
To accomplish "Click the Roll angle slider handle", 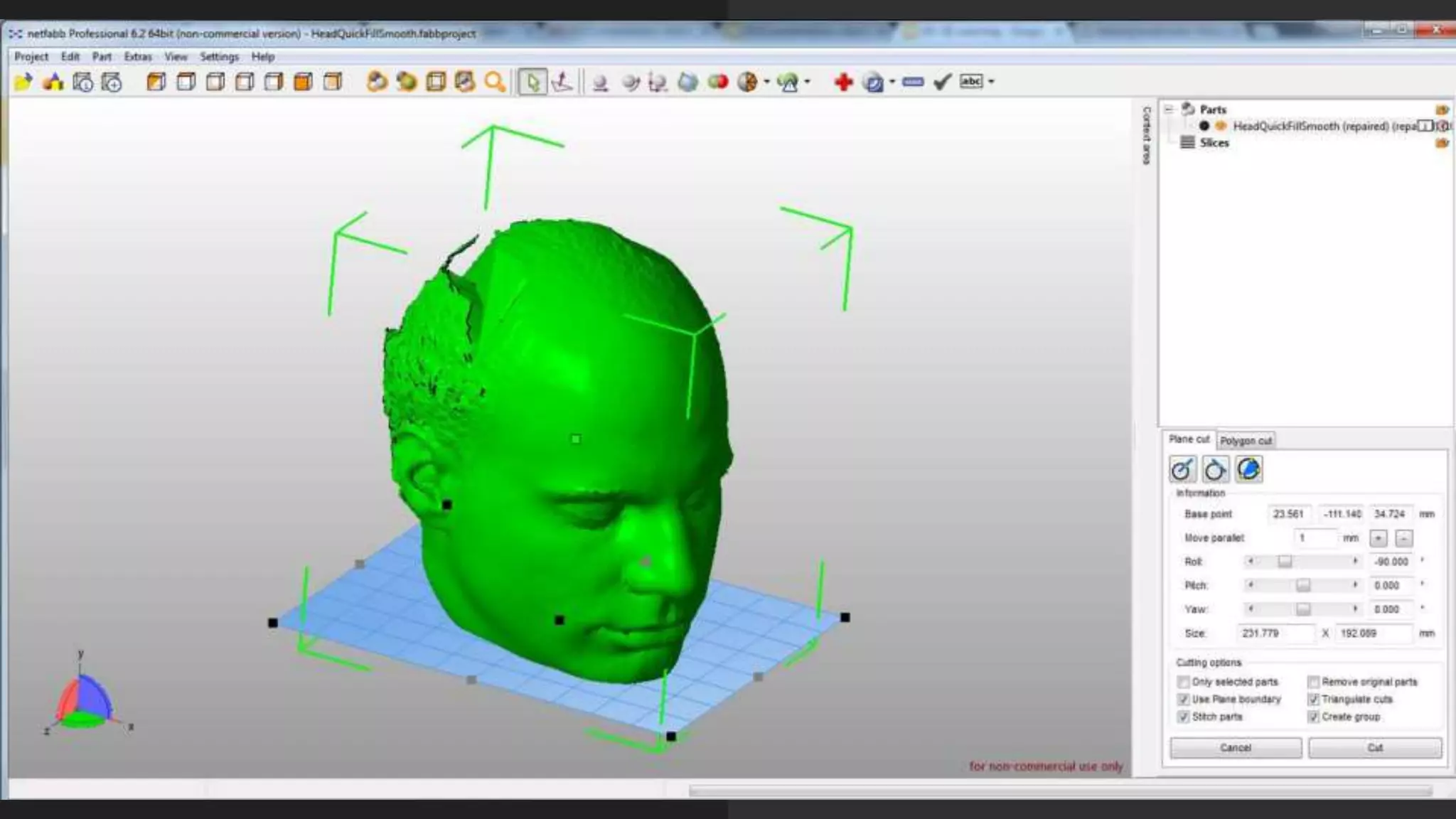I will click(1284, 562).
